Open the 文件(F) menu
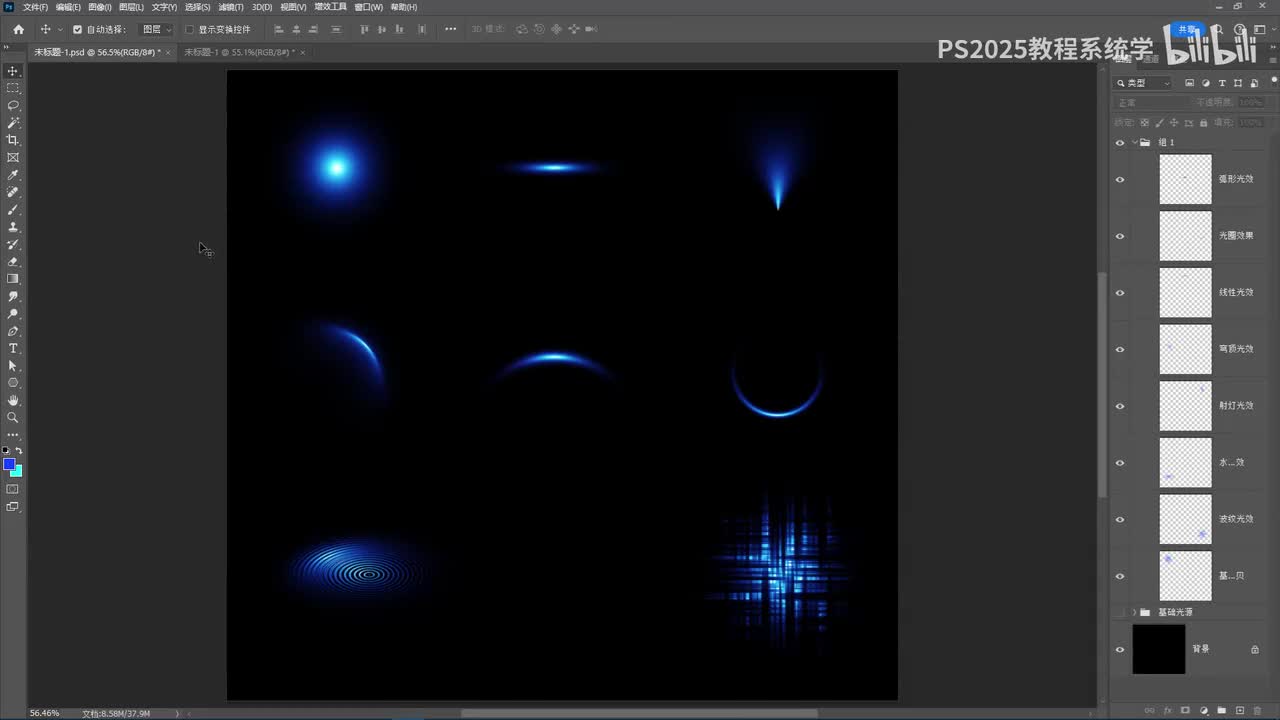The image size is (1280, 720). click(35, 7)
